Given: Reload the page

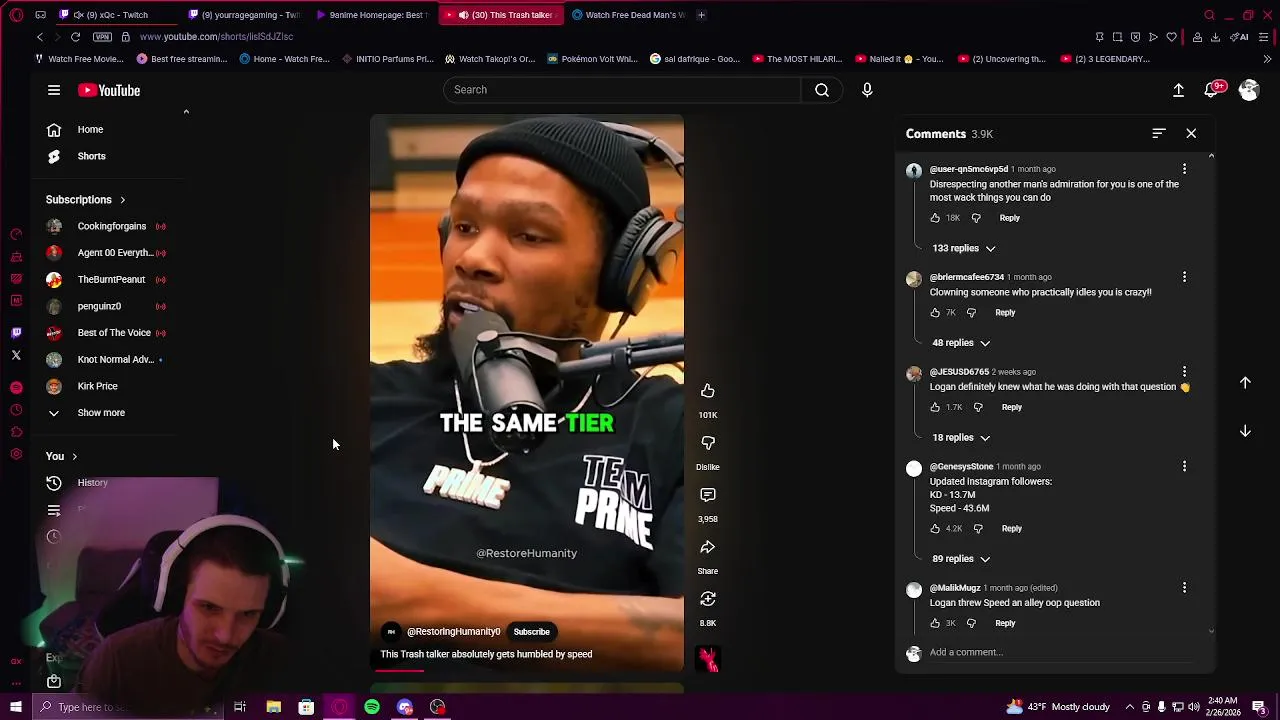Looking at the screenshot, I should coord(75,37).
